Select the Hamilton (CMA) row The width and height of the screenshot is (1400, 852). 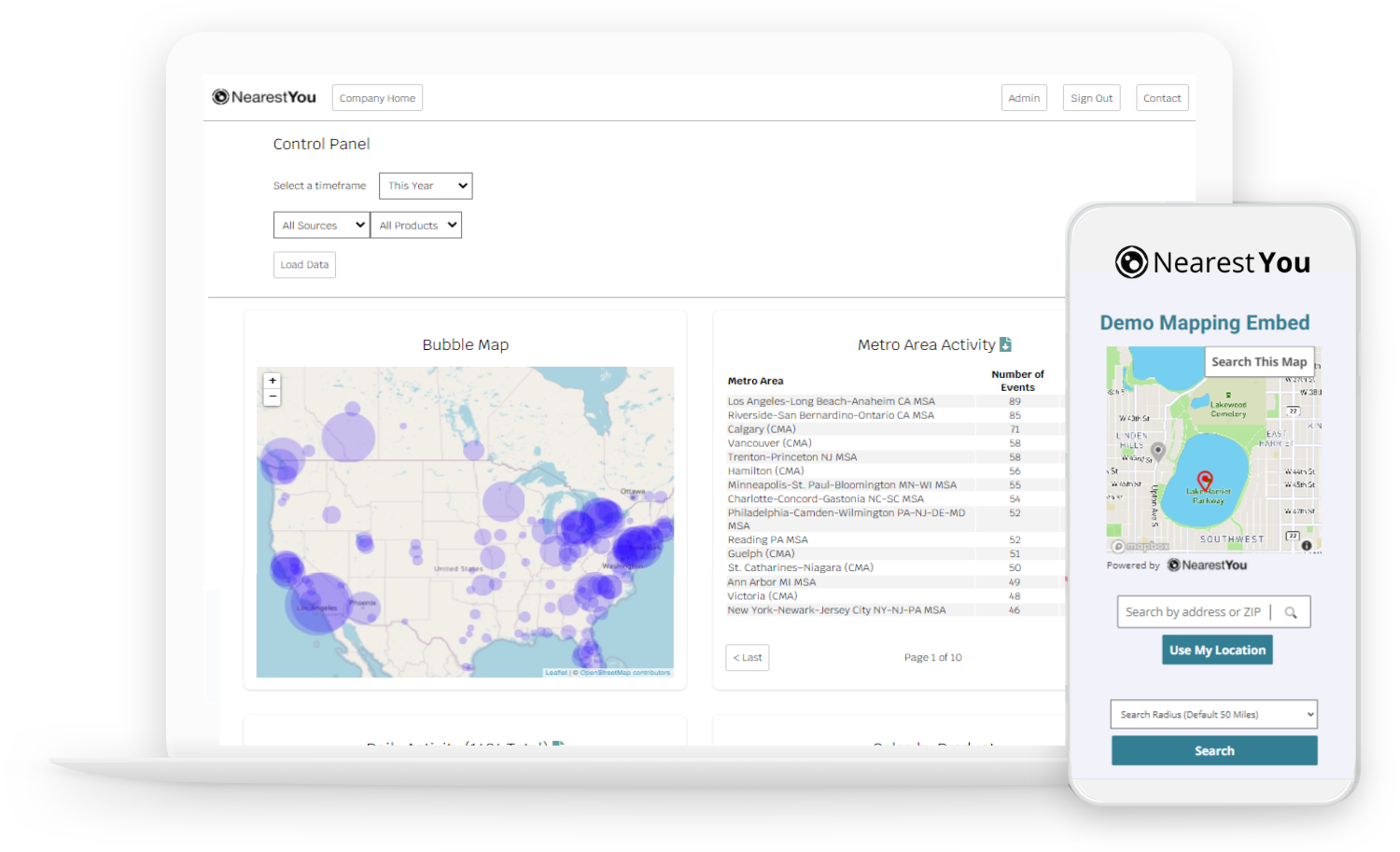tap(894, 471)
